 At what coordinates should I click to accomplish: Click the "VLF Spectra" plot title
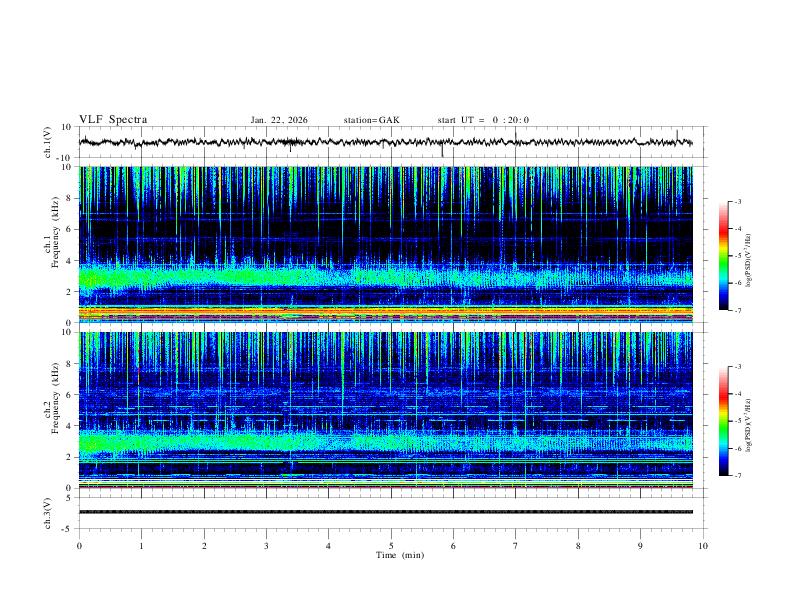click(x=113, y=120)
